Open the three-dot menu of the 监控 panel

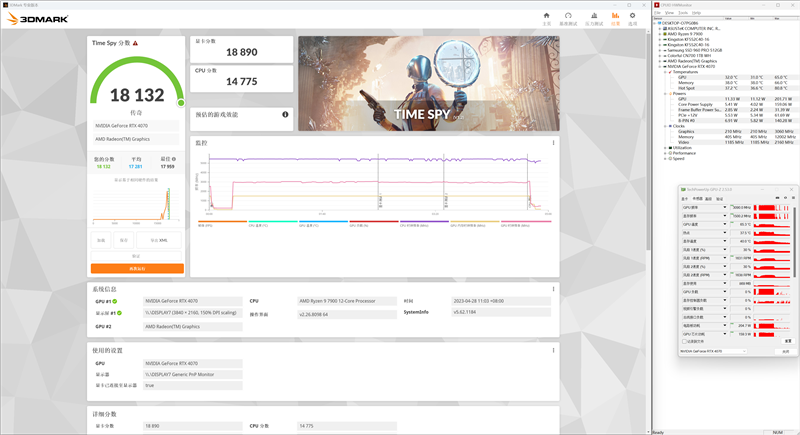tap(553, 143)
